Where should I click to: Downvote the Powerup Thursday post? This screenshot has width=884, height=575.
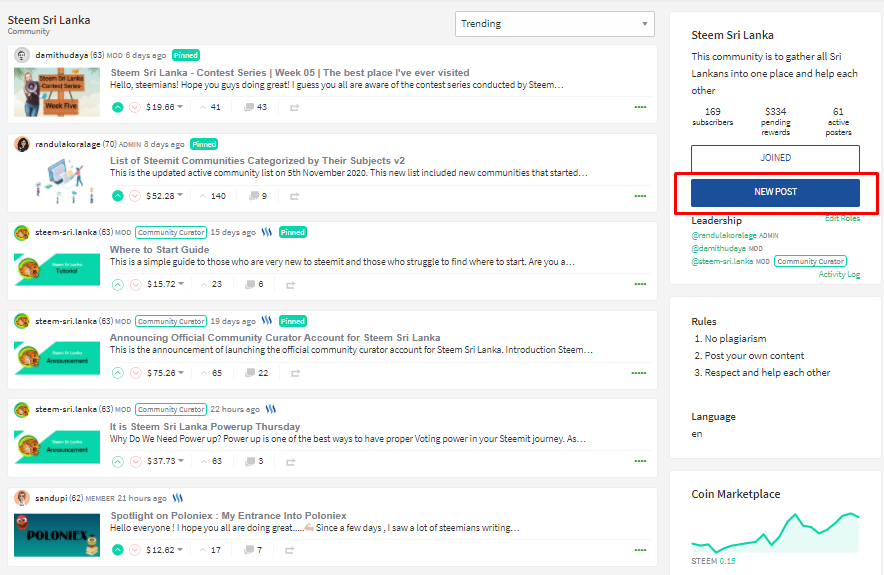pyautogui.click(x=136, y=461)
